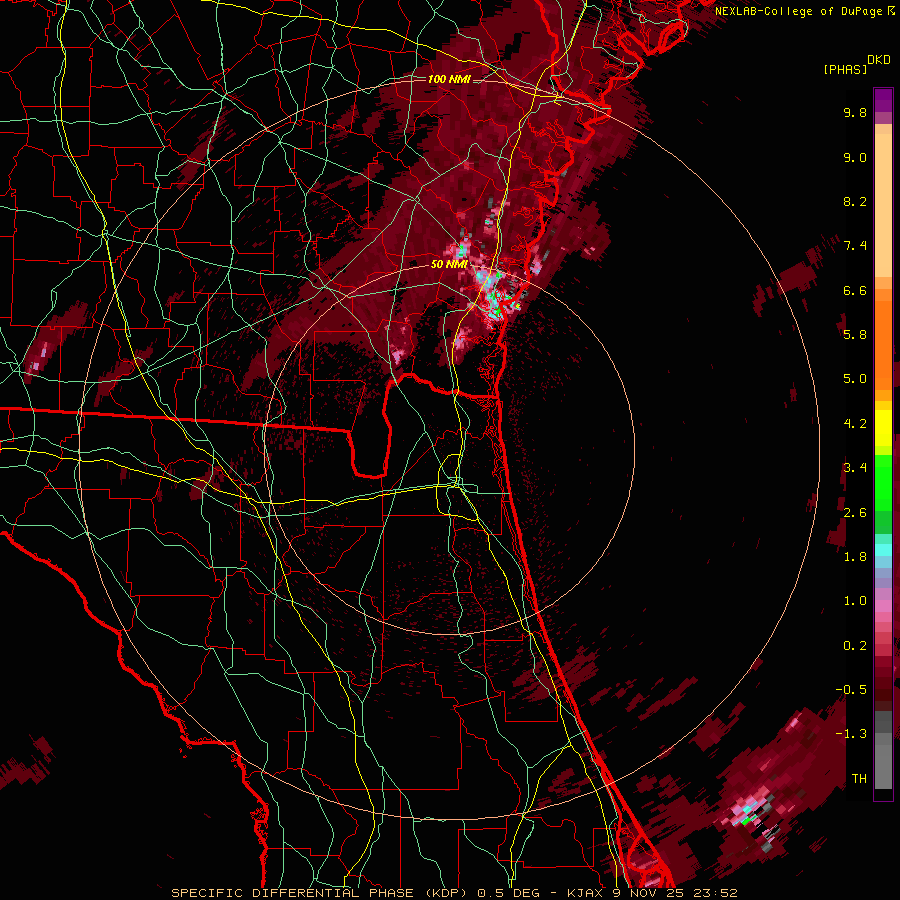This screenshot has width=900, height=900.
Task: Select the TH threshold label
Action: click(859, 779)
